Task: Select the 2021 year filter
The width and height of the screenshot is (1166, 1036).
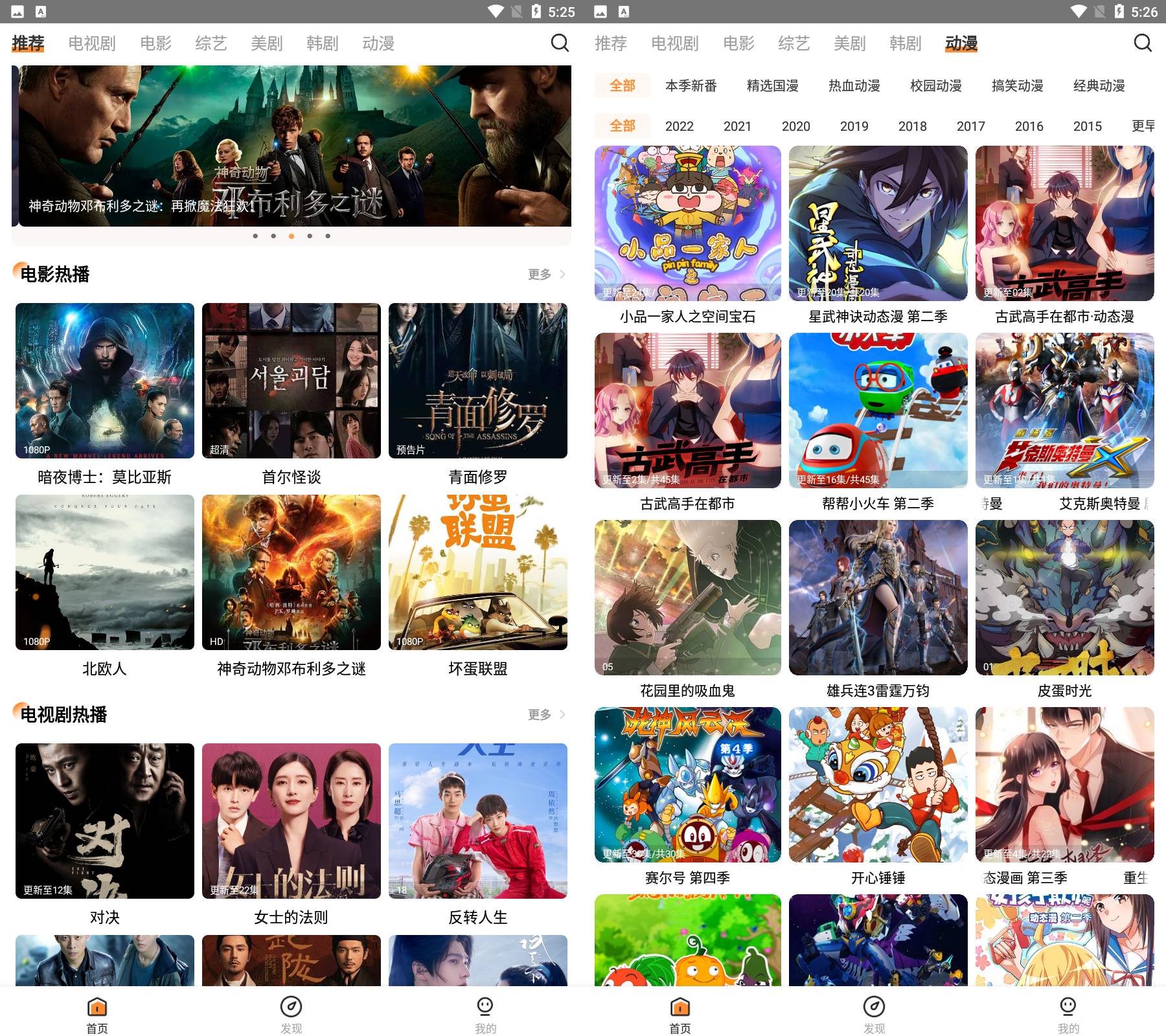Action: click(x=737, y=126)
